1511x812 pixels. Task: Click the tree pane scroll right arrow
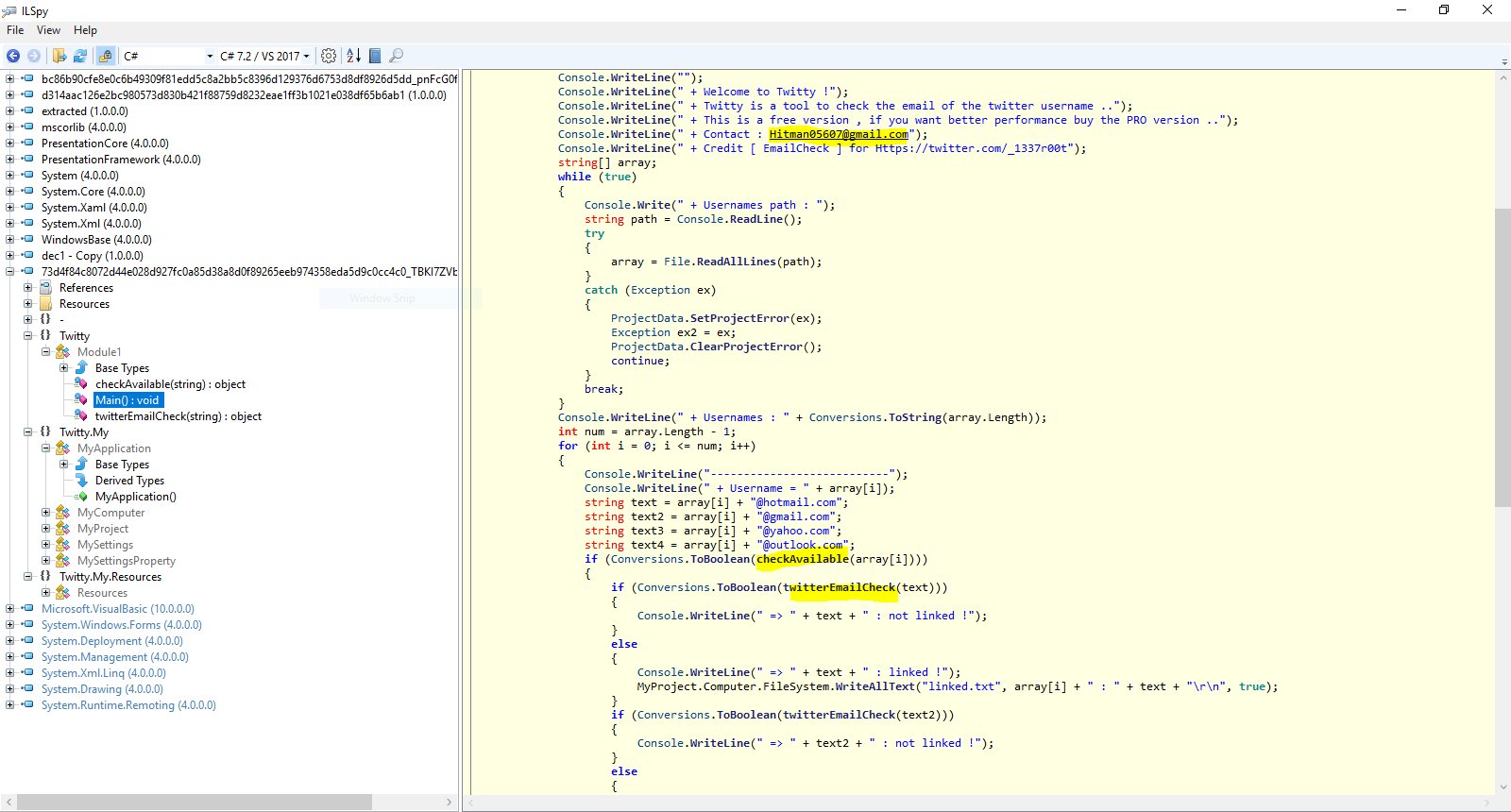click(450, 802)
